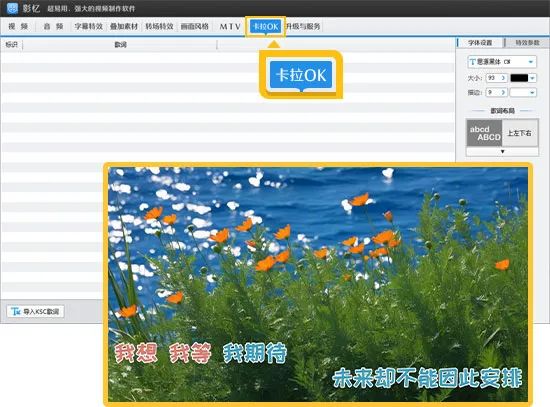The height and width of the screenshot is (407, 550).
Task: Select the abcd ABCD layout thumbnail
Action: pyautogui.click(x=484, y=133)
